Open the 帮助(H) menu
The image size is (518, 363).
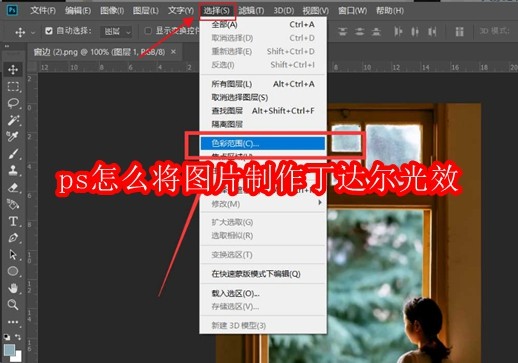click(x=390, y=11)
